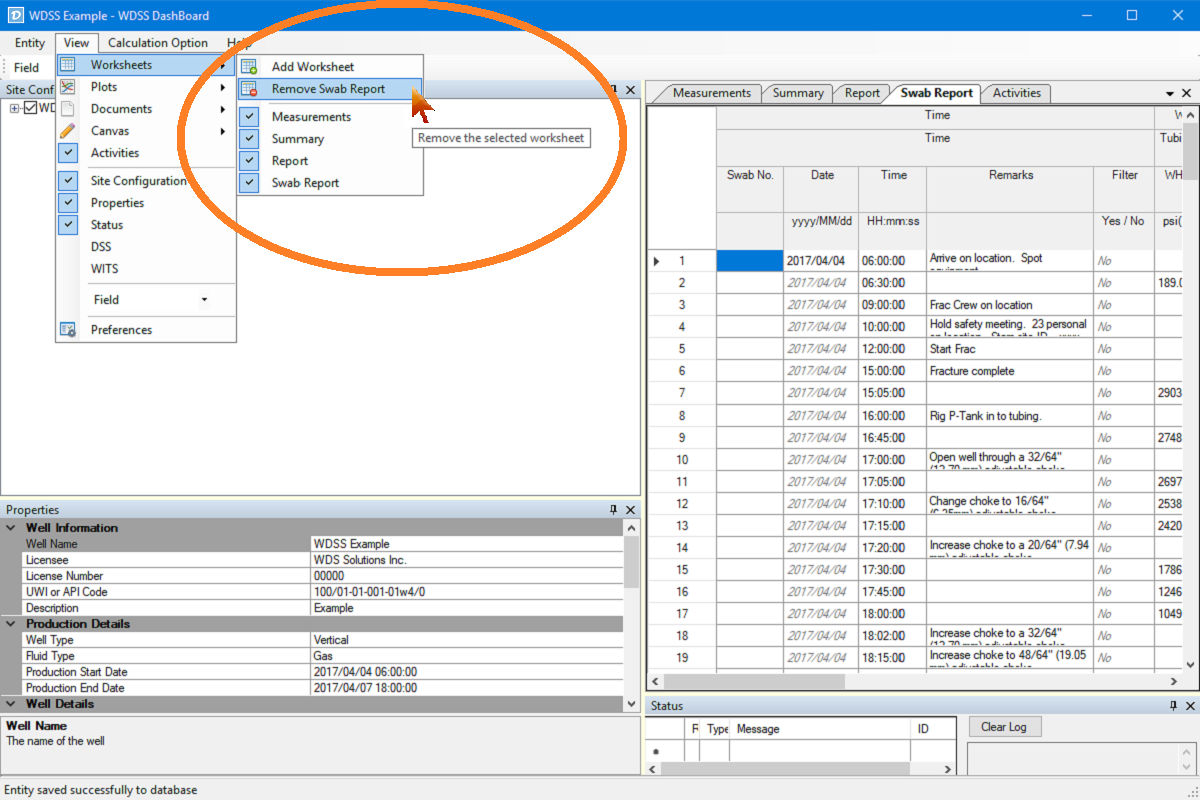
Task: Click the app icon in the title bar
Action: coord(14,15)
